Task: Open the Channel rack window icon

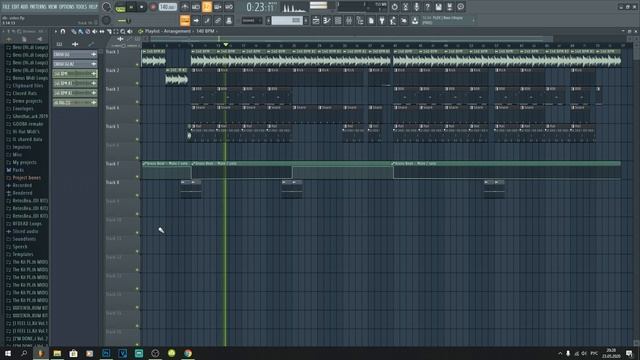Action: (x=338, y=20)
